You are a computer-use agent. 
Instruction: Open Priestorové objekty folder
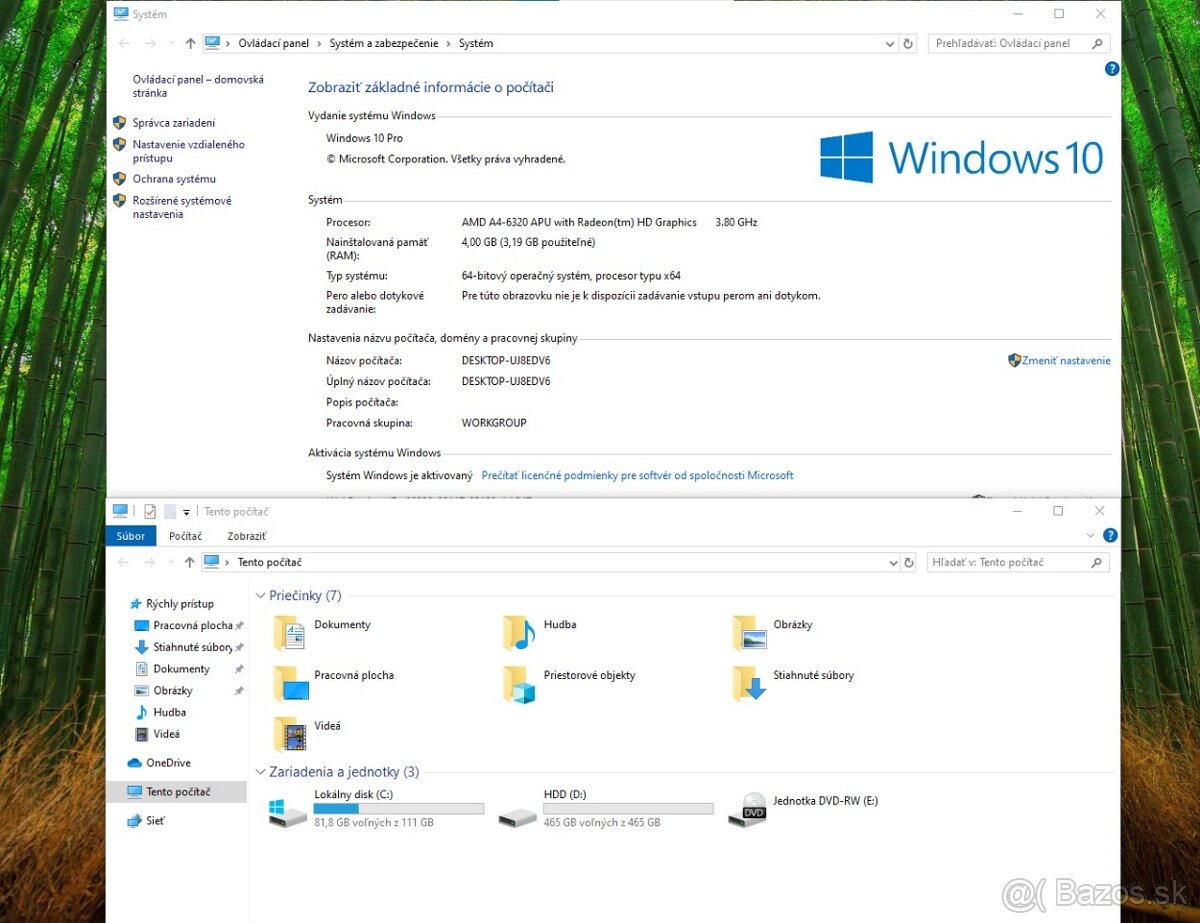pos(519,684)
